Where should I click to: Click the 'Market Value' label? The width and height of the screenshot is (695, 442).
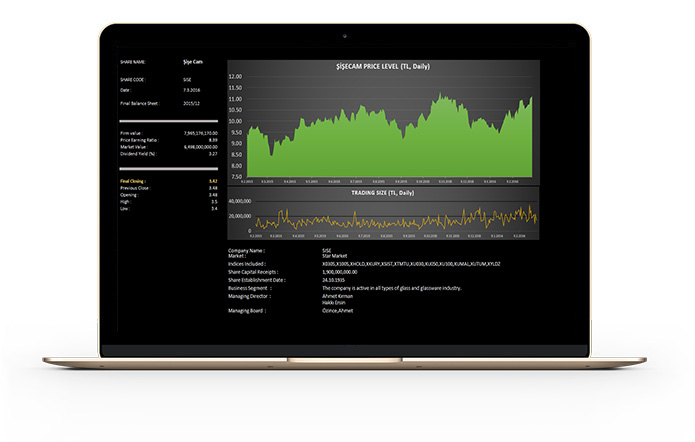[x=134, y=147]
